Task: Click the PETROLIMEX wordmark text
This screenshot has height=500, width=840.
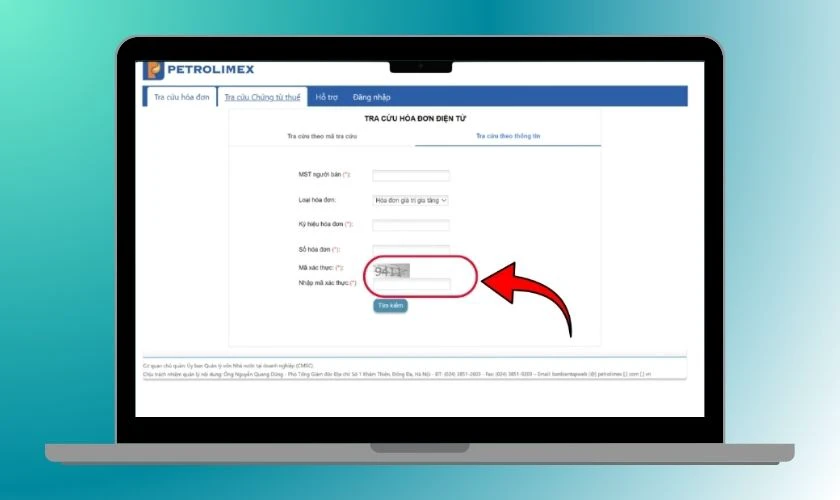Action: 210,70
